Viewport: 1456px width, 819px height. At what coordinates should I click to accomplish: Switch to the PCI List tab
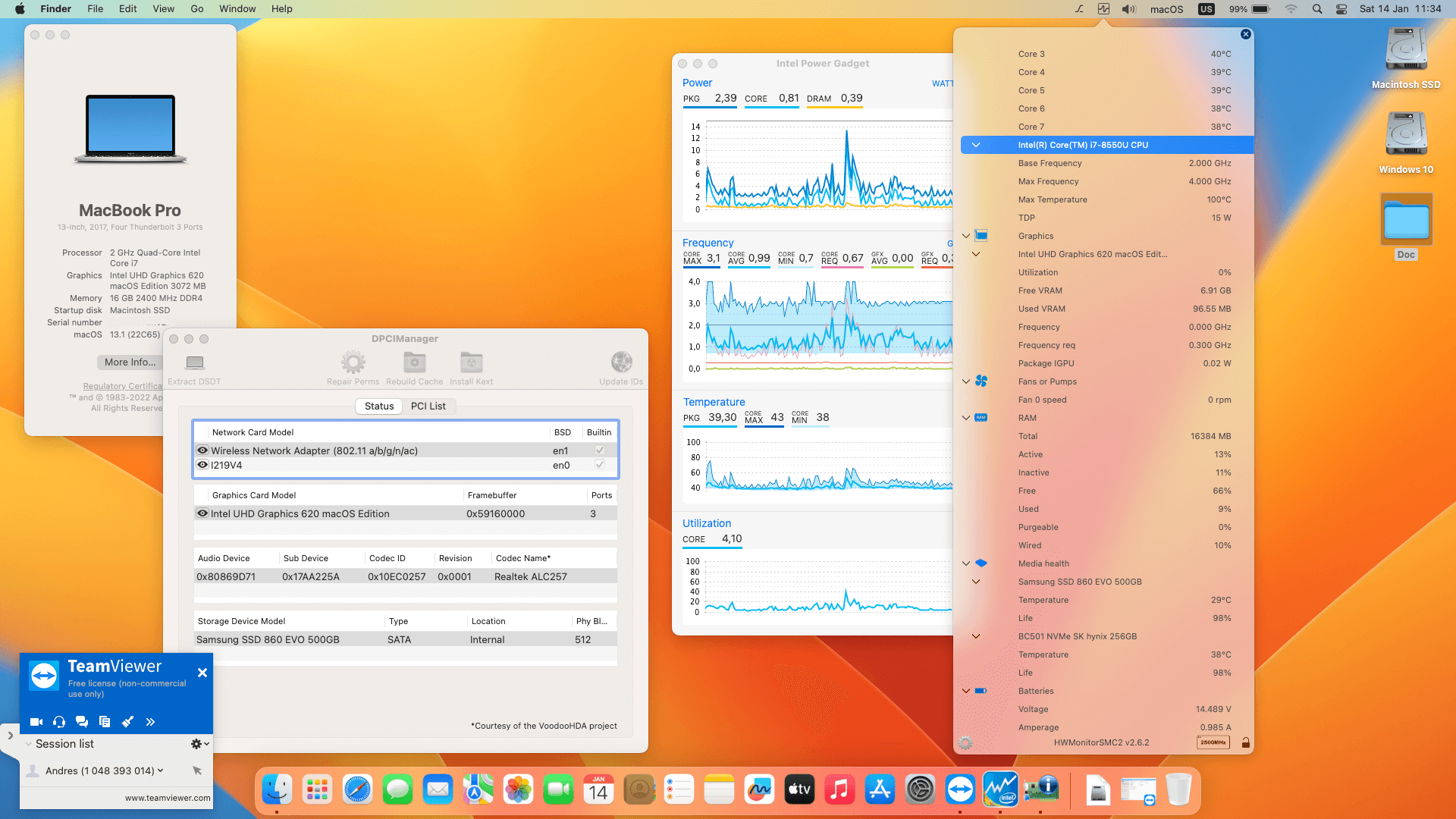428,406
